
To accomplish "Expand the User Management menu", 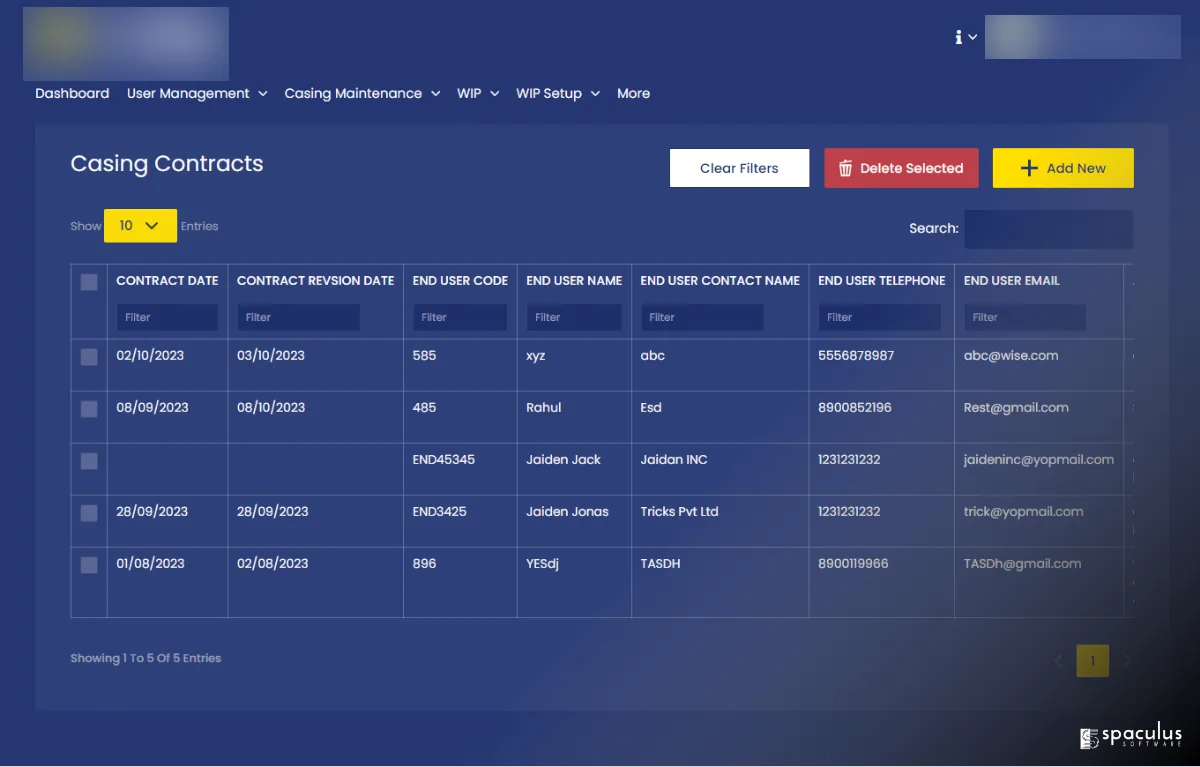I will [x=197, y=93].
